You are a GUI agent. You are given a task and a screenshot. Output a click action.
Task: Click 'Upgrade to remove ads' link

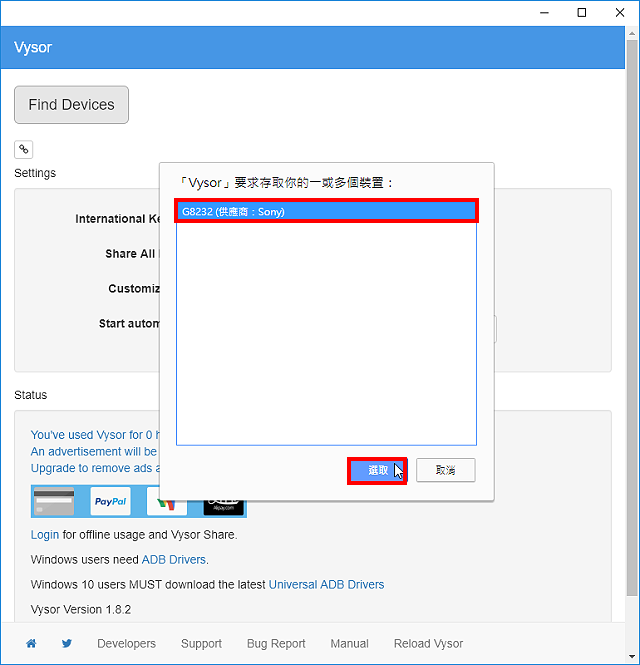(95, 468)
